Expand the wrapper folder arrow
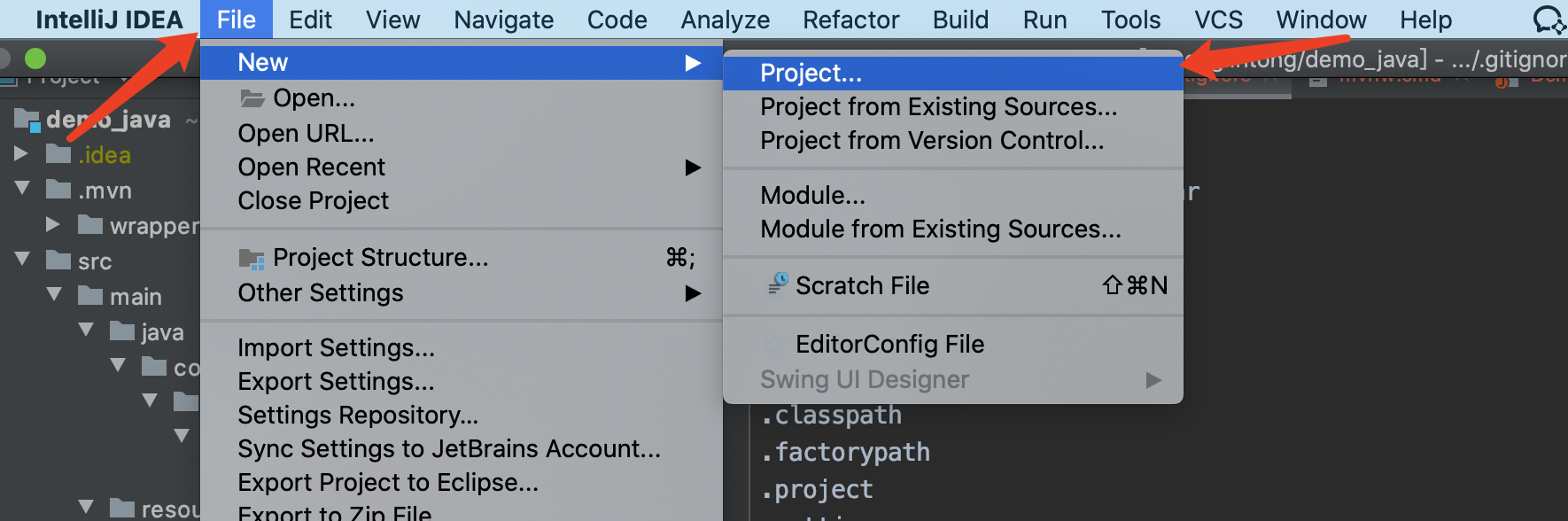This screenshot has height=521, width=1568. 53,225
